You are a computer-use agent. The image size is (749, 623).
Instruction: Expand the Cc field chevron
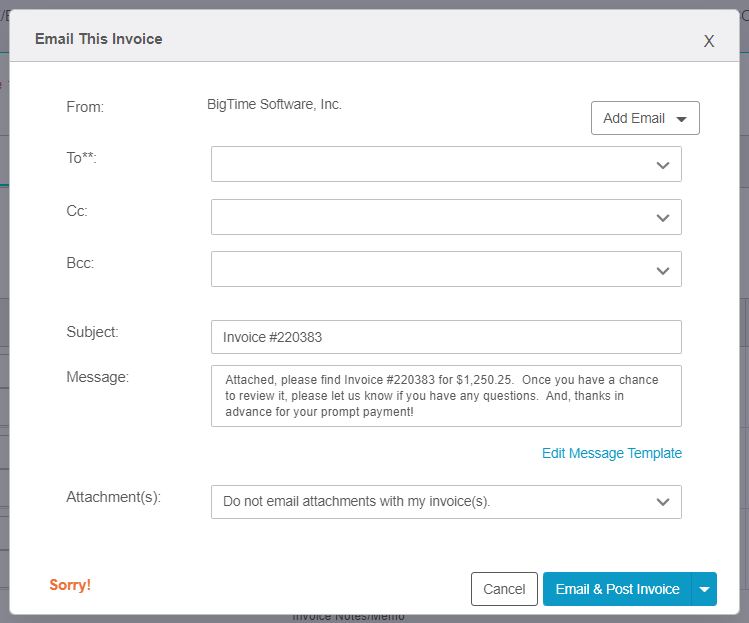(x=663, y=218)
